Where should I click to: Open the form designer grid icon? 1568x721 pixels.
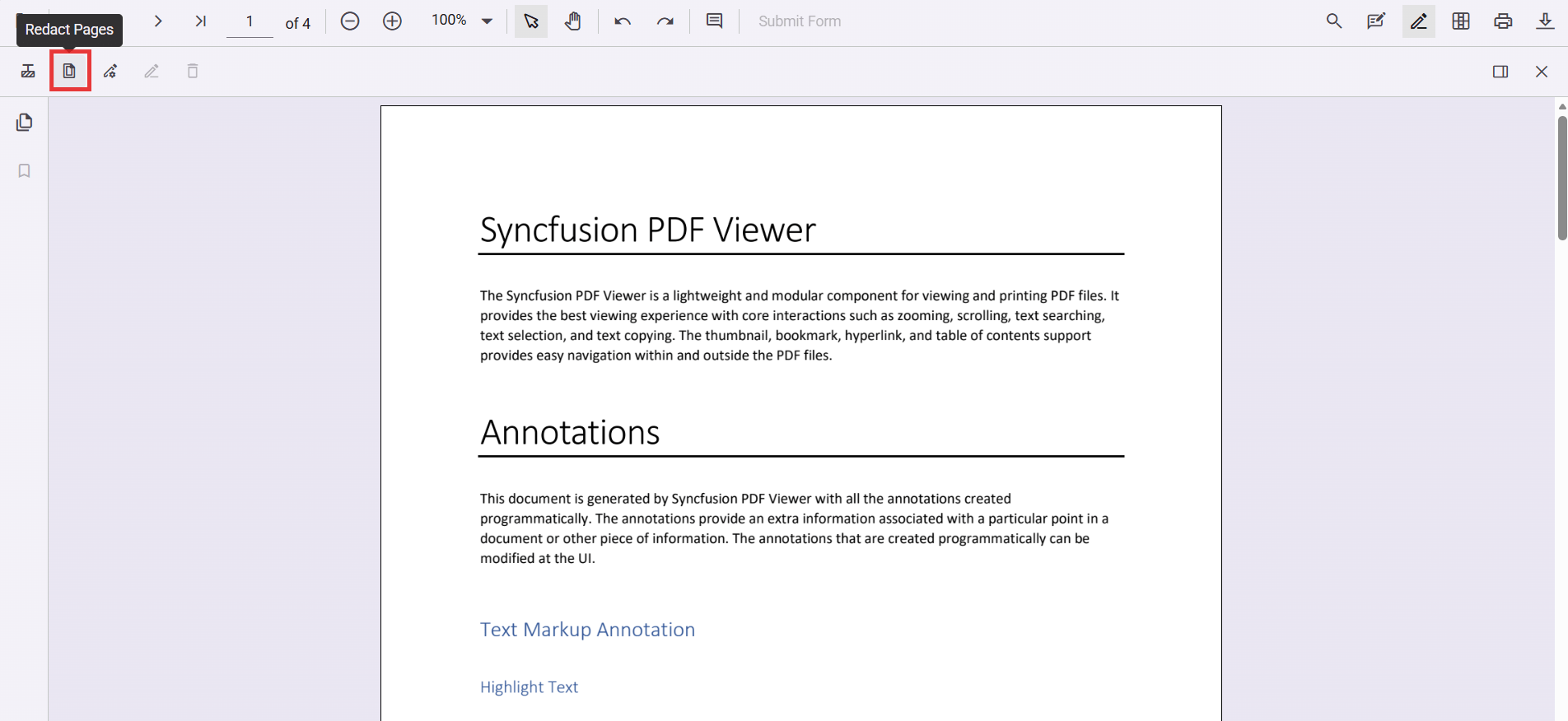1461,21
